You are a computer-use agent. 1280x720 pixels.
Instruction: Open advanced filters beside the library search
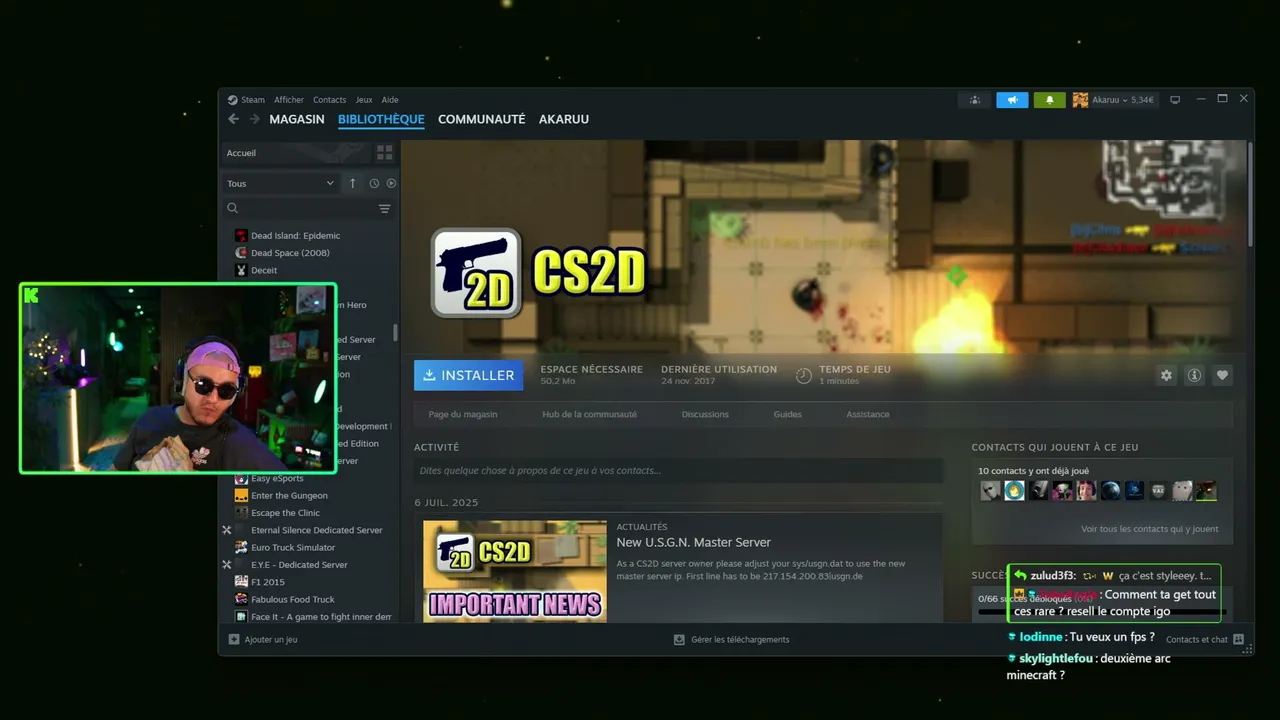(x=384, y=208)
